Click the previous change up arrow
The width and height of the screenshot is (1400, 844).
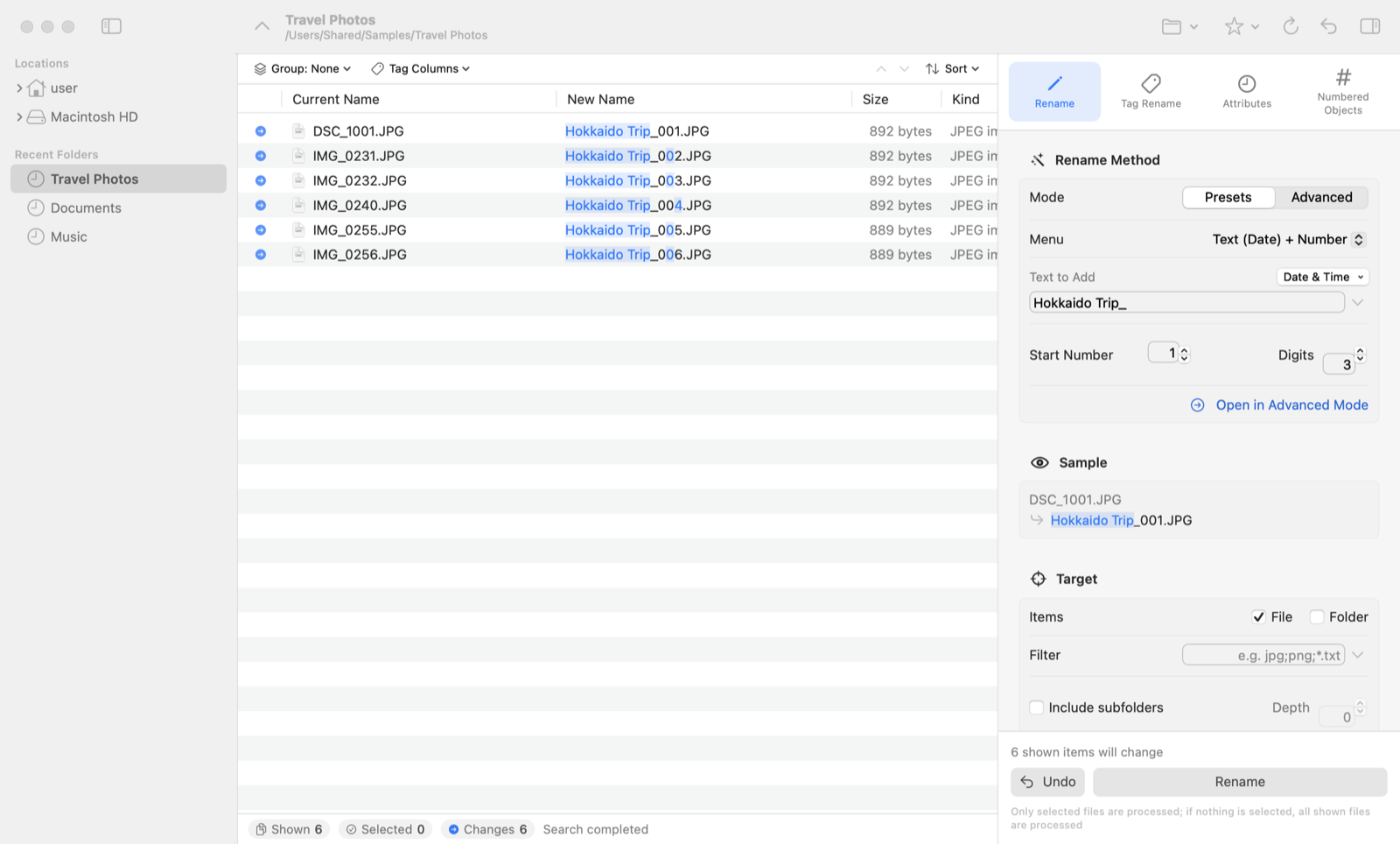coord(881,68)
